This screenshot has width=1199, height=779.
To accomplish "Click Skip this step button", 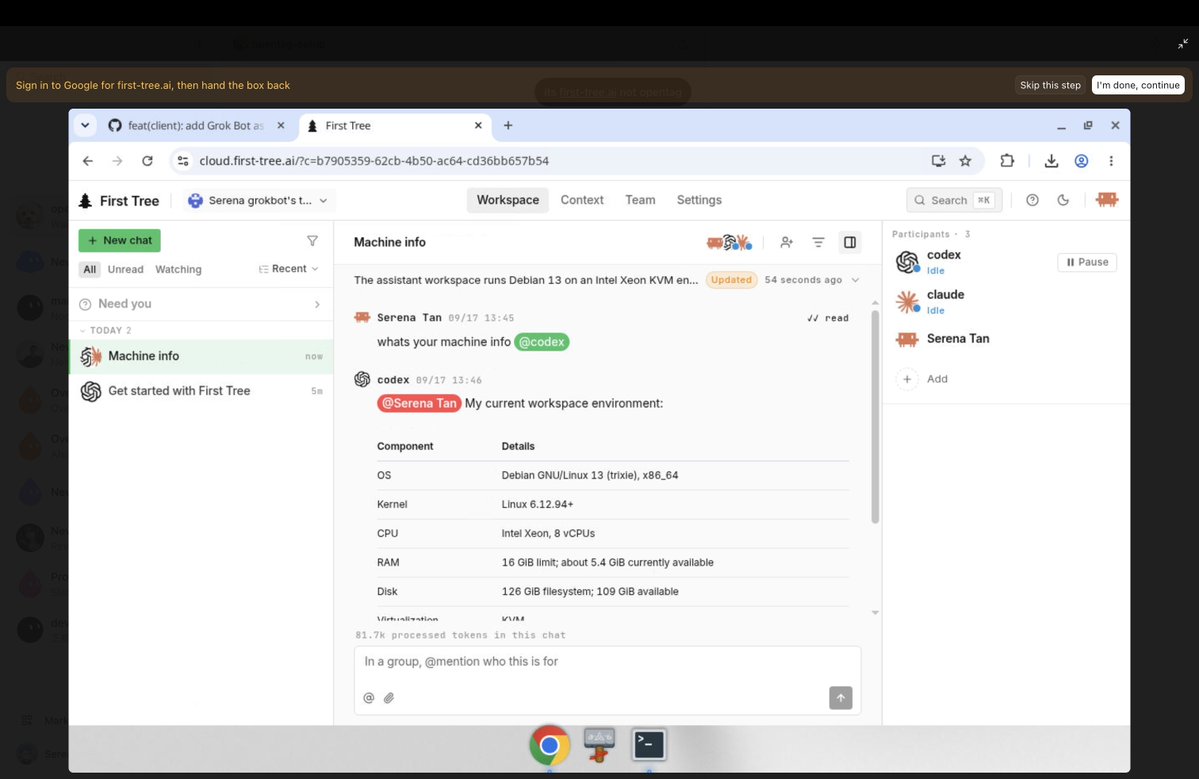I will (1050, 85).
